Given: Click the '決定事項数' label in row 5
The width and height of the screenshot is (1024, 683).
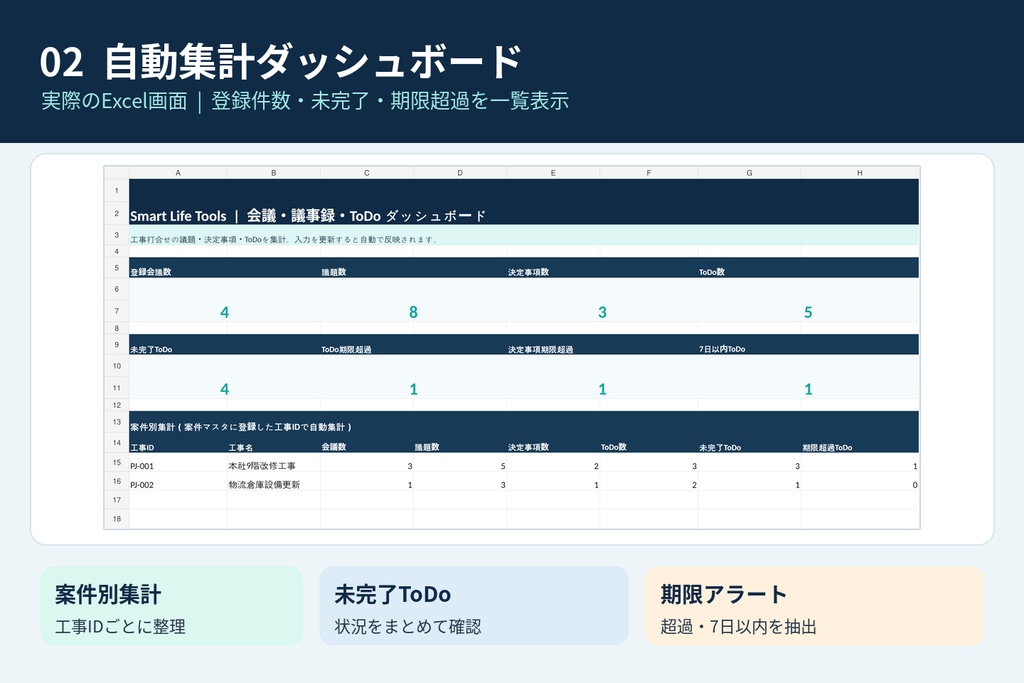Looking at the screenshot, I should (x=528, y=272).
